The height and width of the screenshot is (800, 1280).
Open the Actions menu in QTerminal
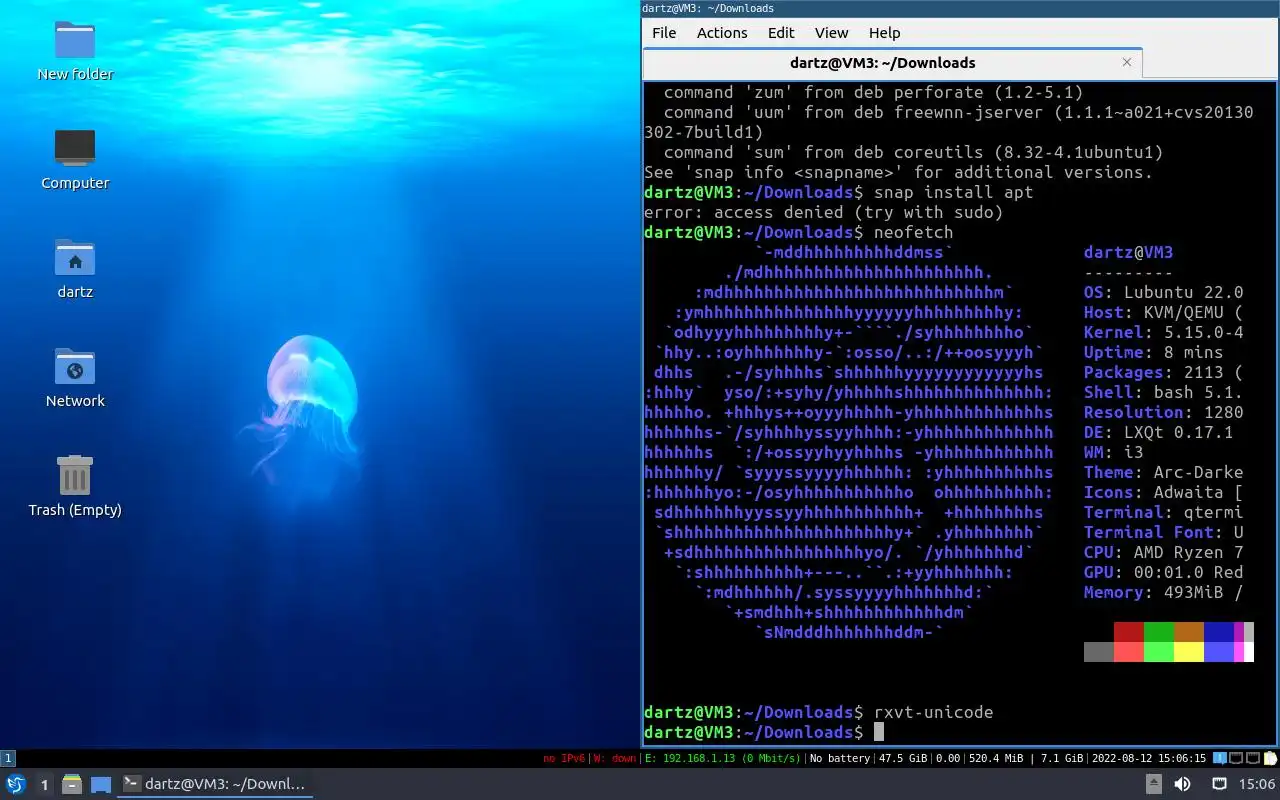(x=722, y=32)
